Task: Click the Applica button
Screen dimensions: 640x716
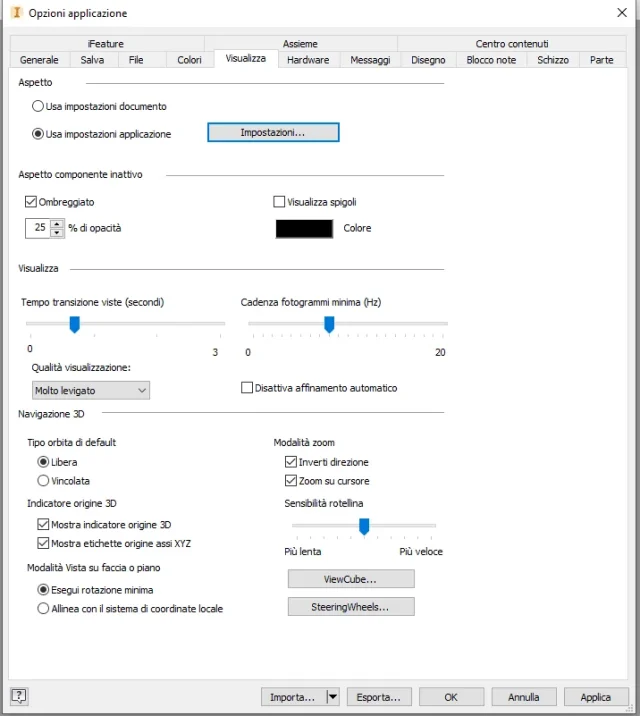Action: click(596, 697)
